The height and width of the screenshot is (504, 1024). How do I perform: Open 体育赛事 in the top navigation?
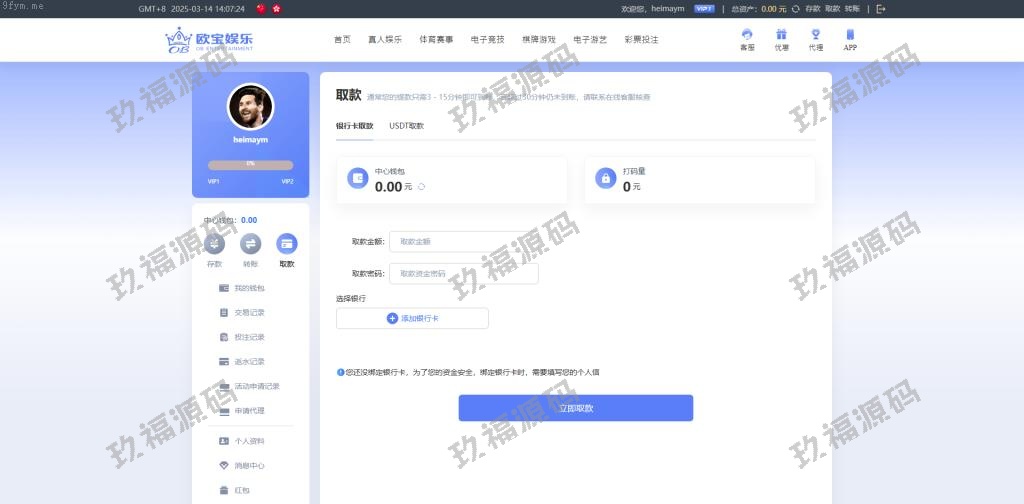(x=436, y=40)
